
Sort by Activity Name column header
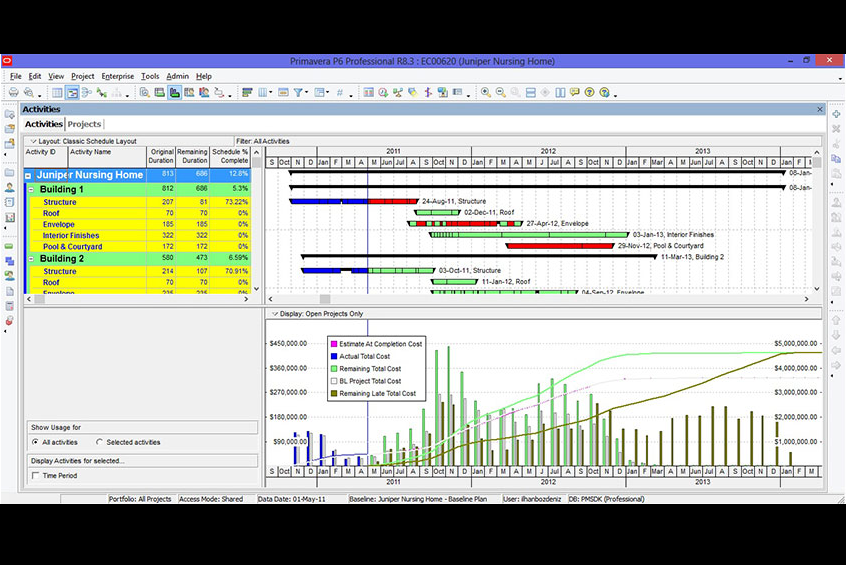click(107, 156)
